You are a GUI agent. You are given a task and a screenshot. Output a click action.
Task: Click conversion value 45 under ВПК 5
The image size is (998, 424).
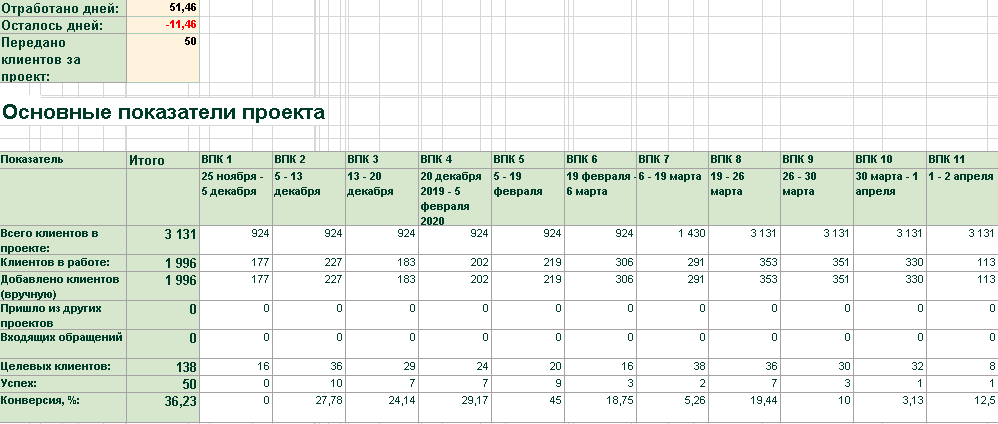click(x=528, y=407)
